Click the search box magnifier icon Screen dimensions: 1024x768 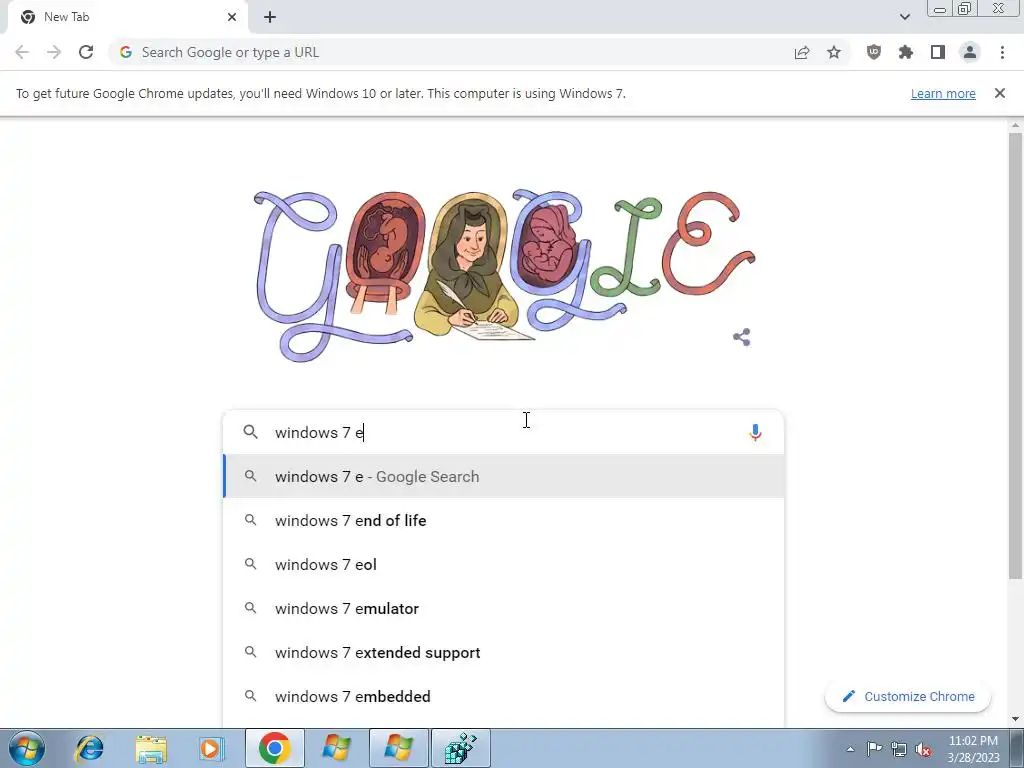click(x=250, y=432)
